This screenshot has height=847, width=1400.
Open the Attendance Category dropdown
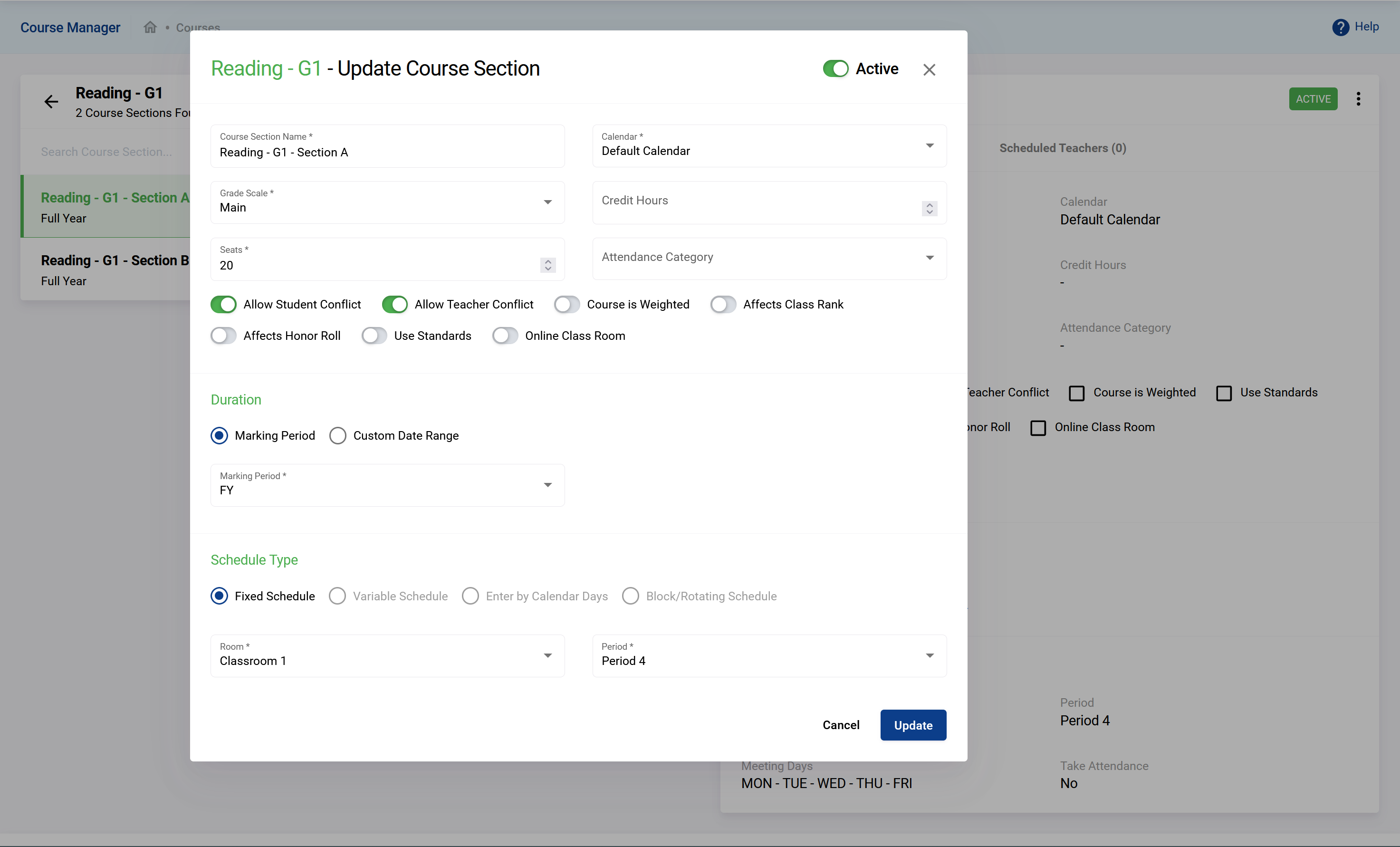coord(769,258)
